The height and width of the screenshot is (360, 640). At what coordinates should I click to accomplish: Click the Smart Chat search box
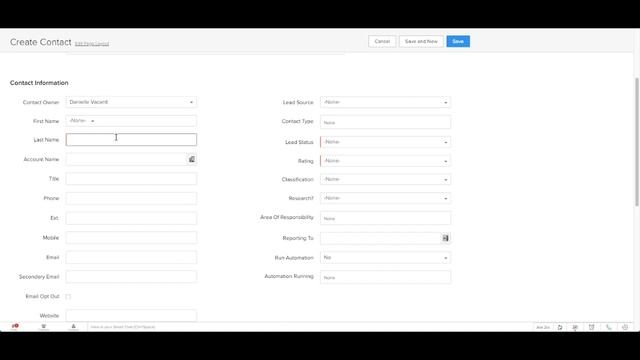tap(122, 327)
